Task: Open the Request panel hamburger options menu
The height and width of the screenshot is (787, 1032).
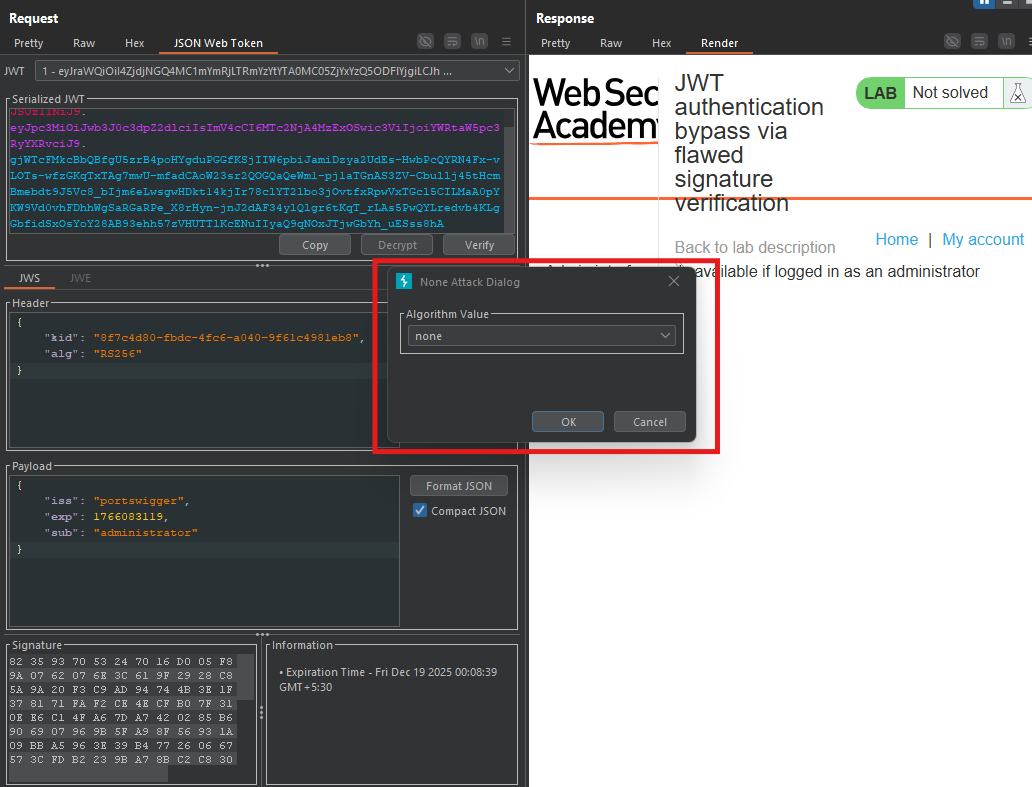Action: click(506, 41)
